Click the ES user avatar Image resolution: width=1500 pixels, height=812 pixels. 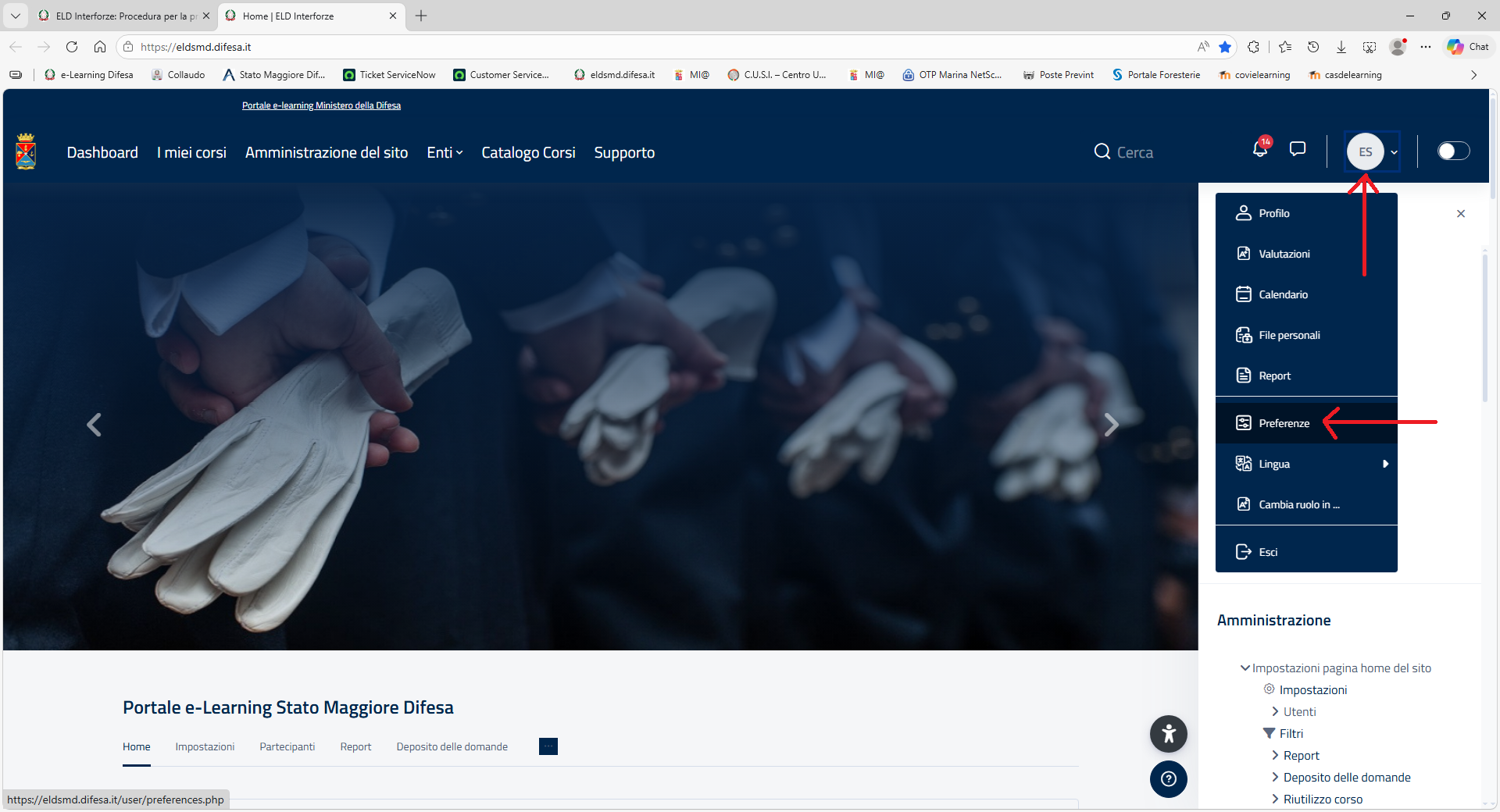1366,151
